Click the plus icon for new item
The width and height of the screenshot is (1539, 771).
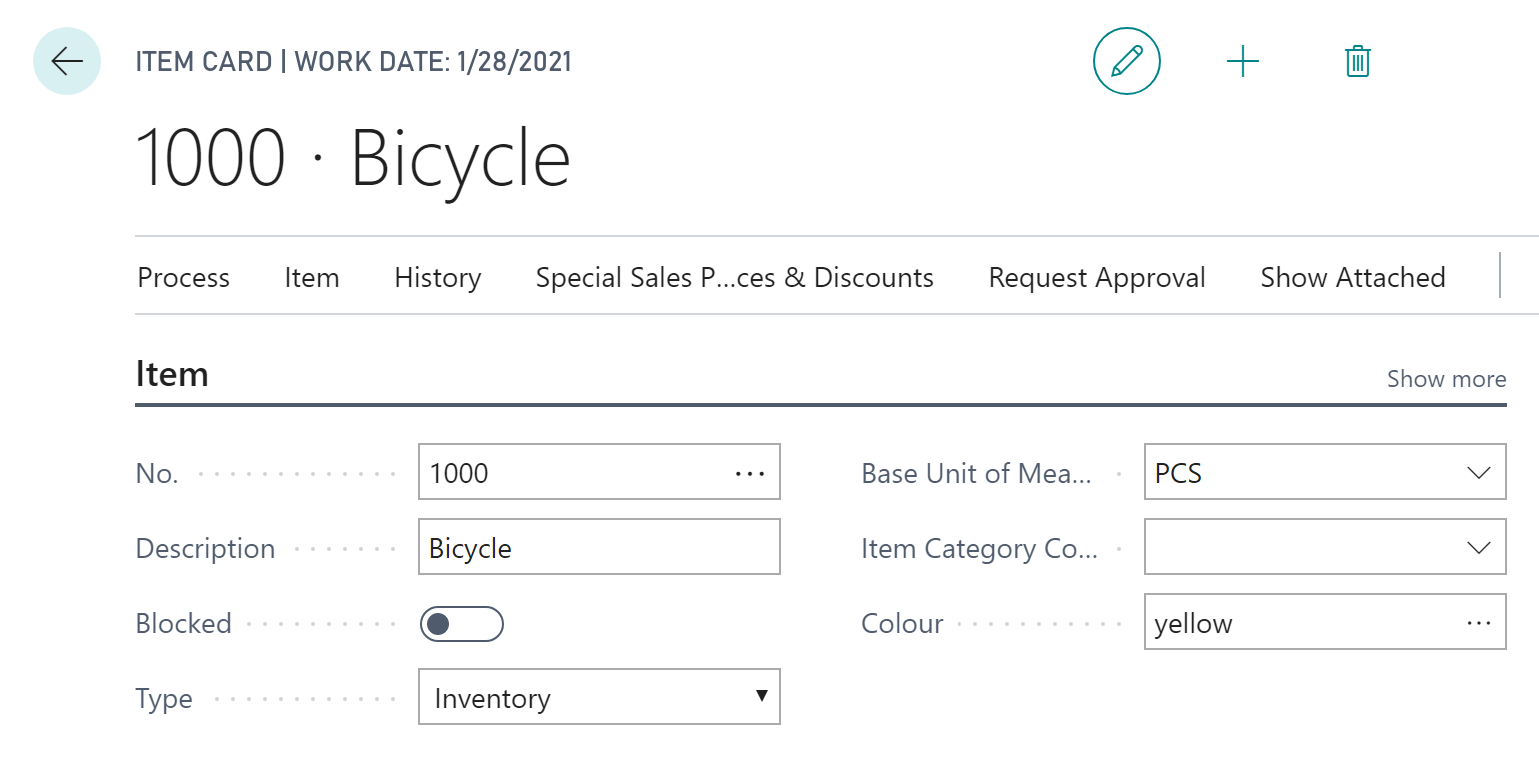(x=1243, y=62)
